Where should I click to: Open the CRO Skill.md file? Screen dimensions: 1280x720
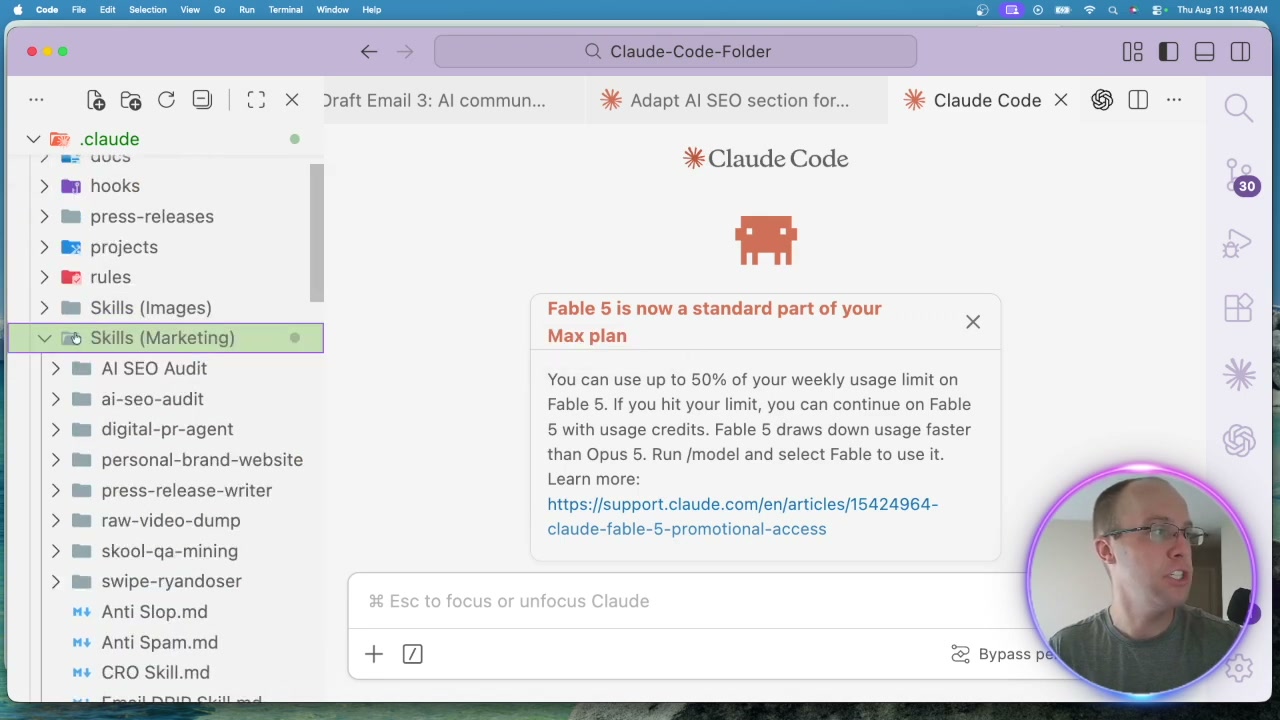[155, 673]
